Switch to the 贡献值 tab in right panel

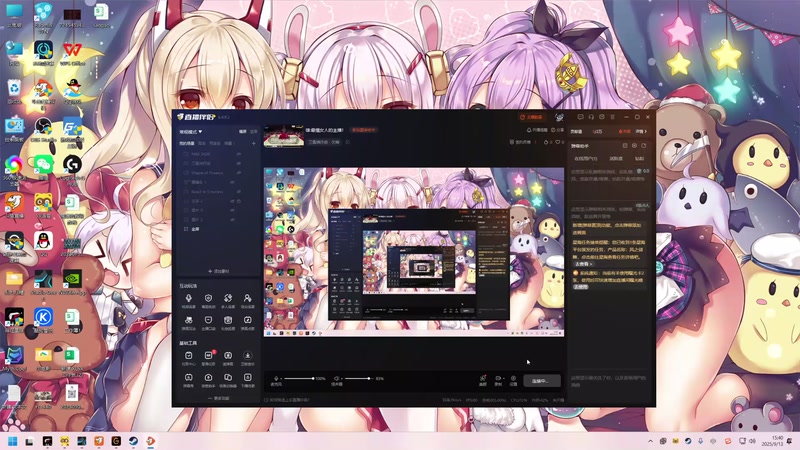576,132
